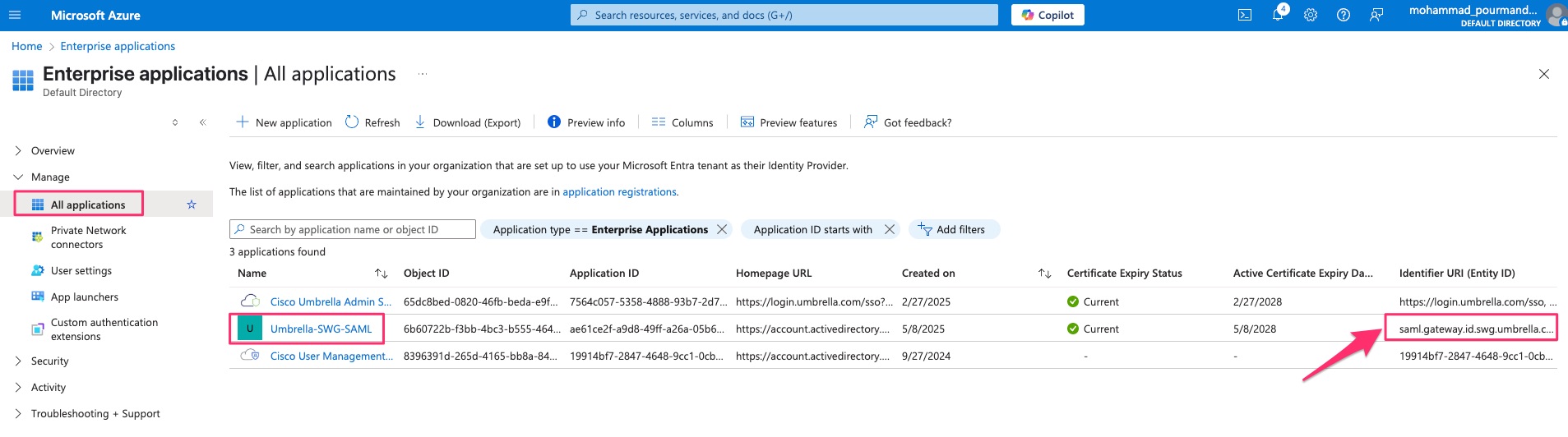Open the Application ID starts with filter
This screenshot has width=1568, height=437.
pyautogui.click(x=813, y=229)
